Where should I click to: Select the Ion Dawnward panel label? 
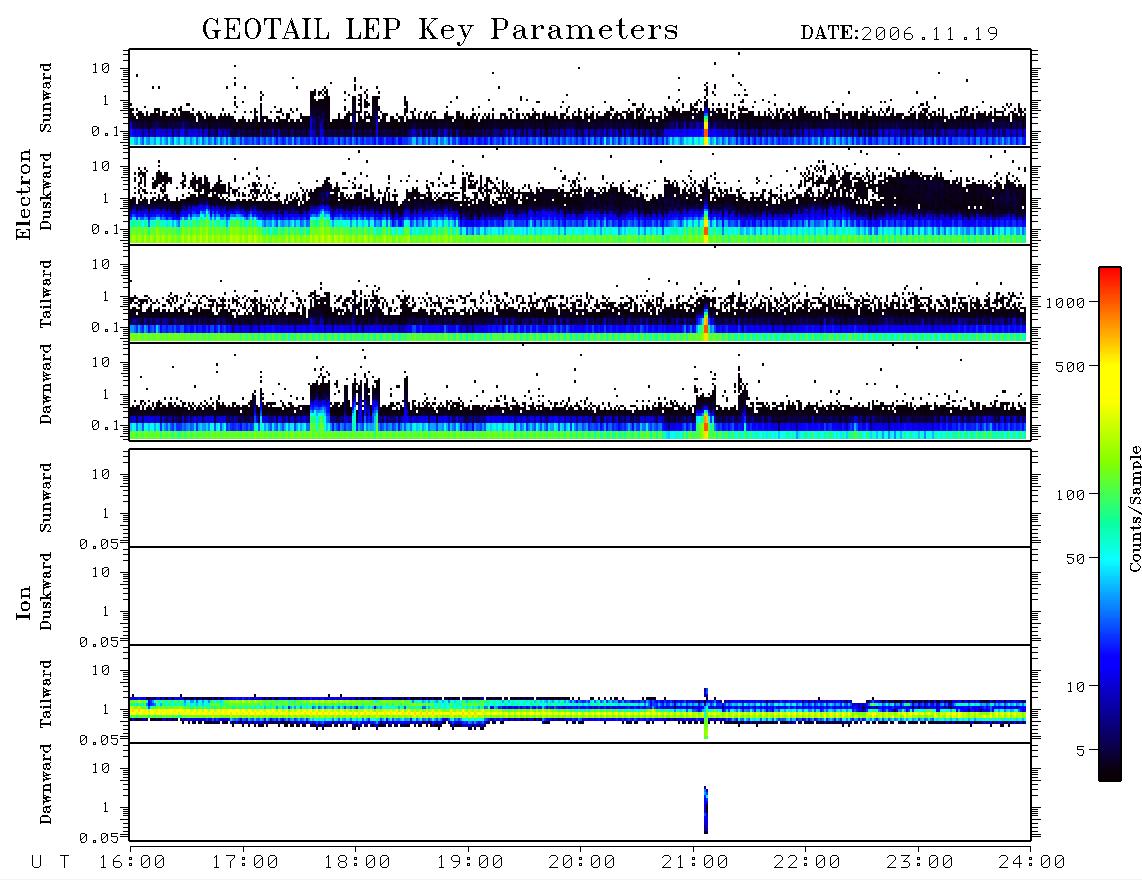[46, 784]
